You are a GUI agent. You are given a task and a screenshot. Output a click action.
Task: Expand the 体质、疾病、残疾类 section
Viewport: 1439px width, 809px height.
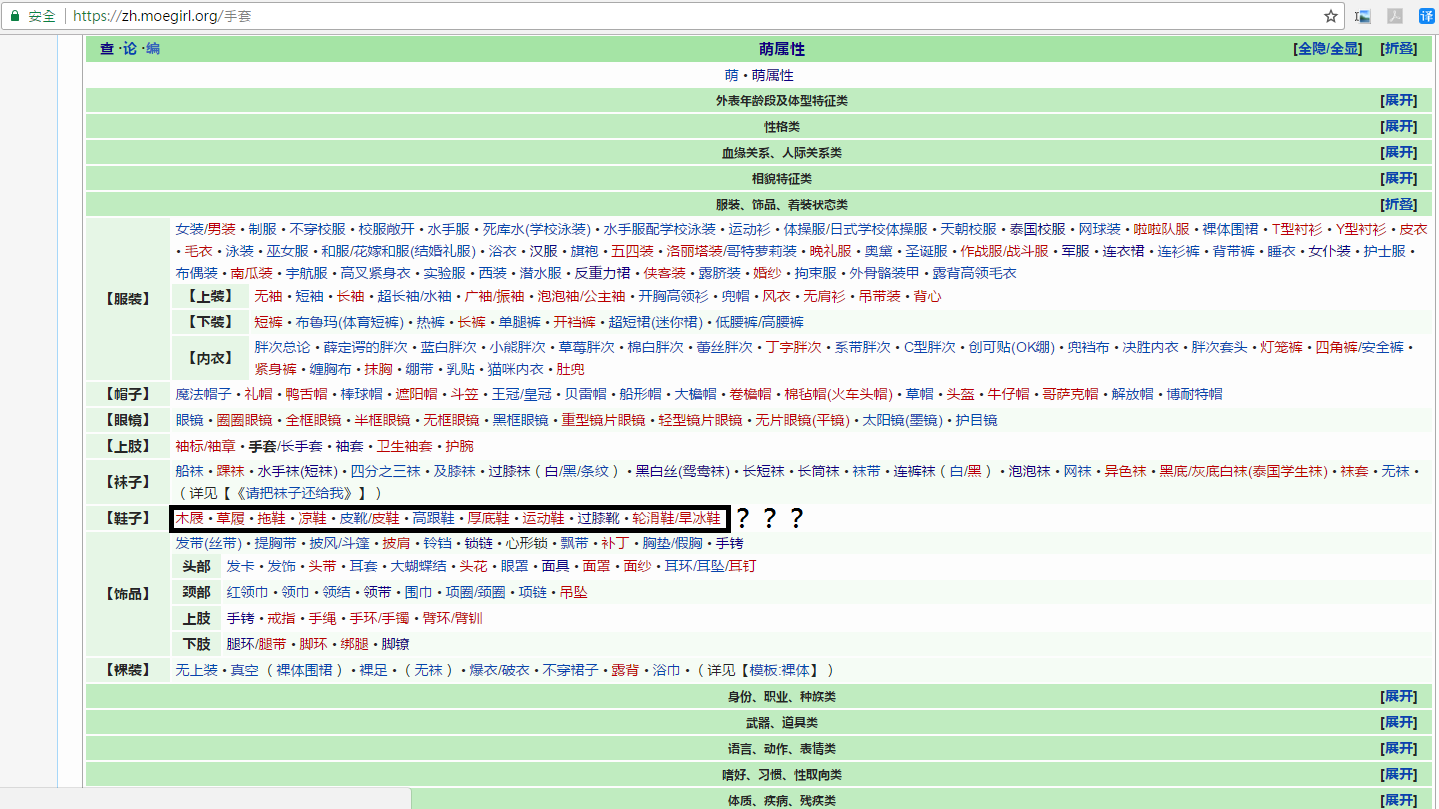click(1396, 799)
